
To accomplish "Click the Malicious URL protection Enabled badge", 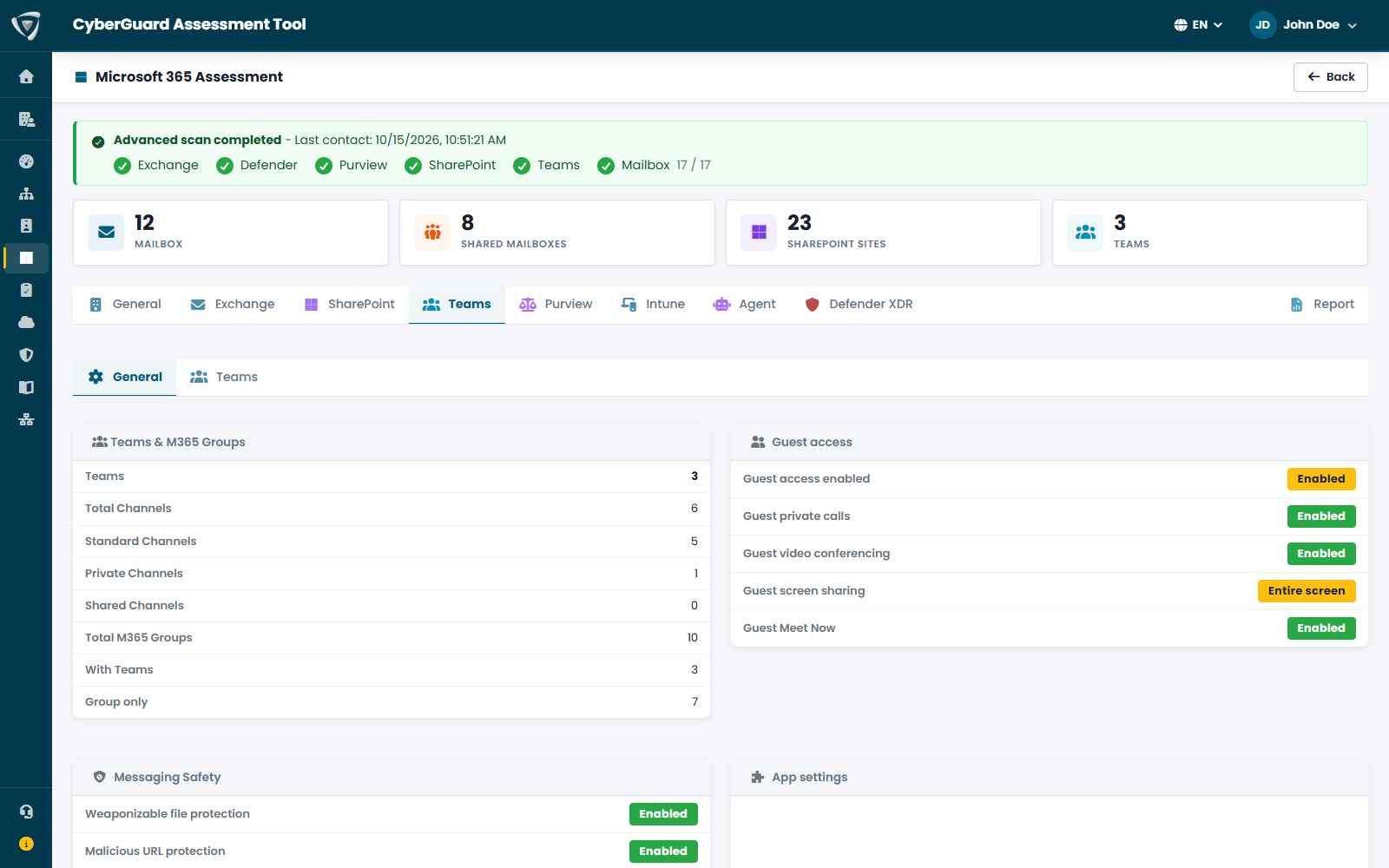I will coord(663,852).
